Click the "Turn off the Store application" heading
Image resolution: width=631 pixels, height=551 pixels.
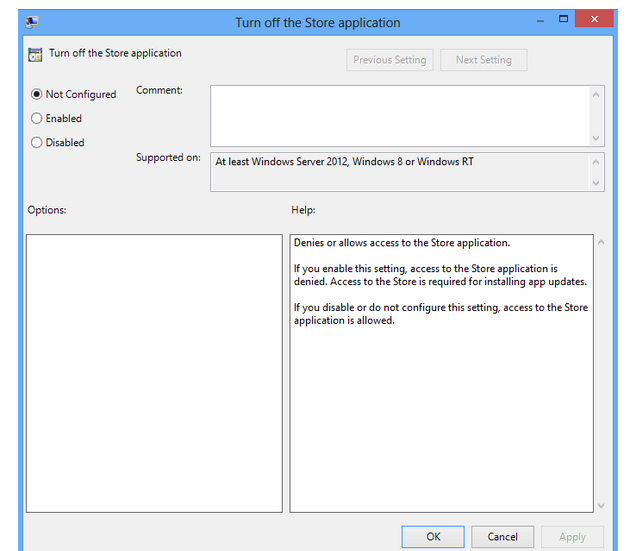115,53
